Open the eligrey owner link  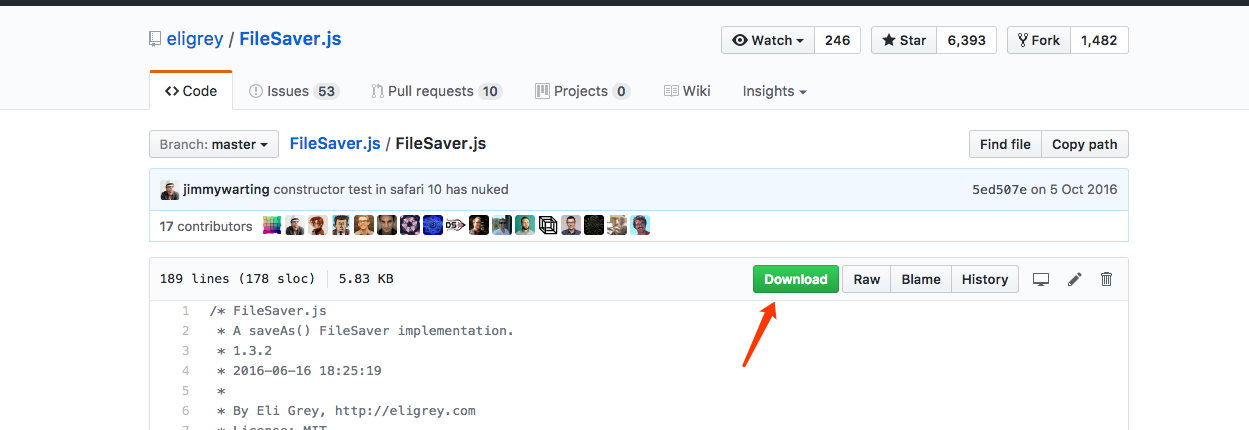(195, 40)
